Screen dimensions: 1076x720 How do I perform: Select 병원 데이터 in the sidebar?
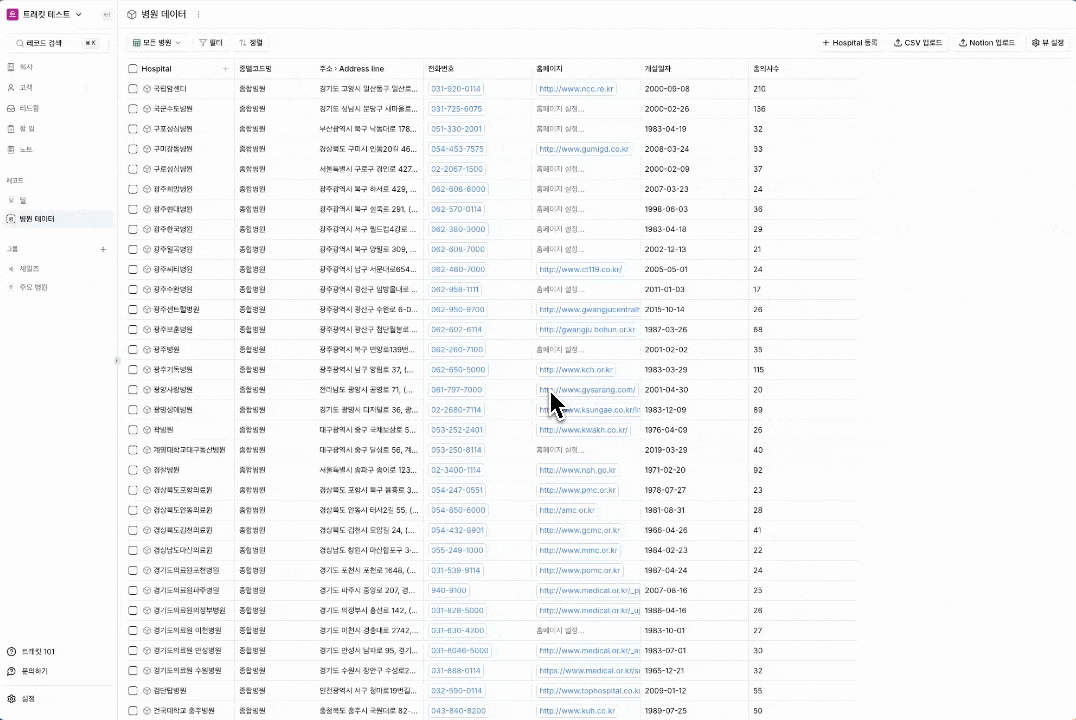(x=37, y=218)
